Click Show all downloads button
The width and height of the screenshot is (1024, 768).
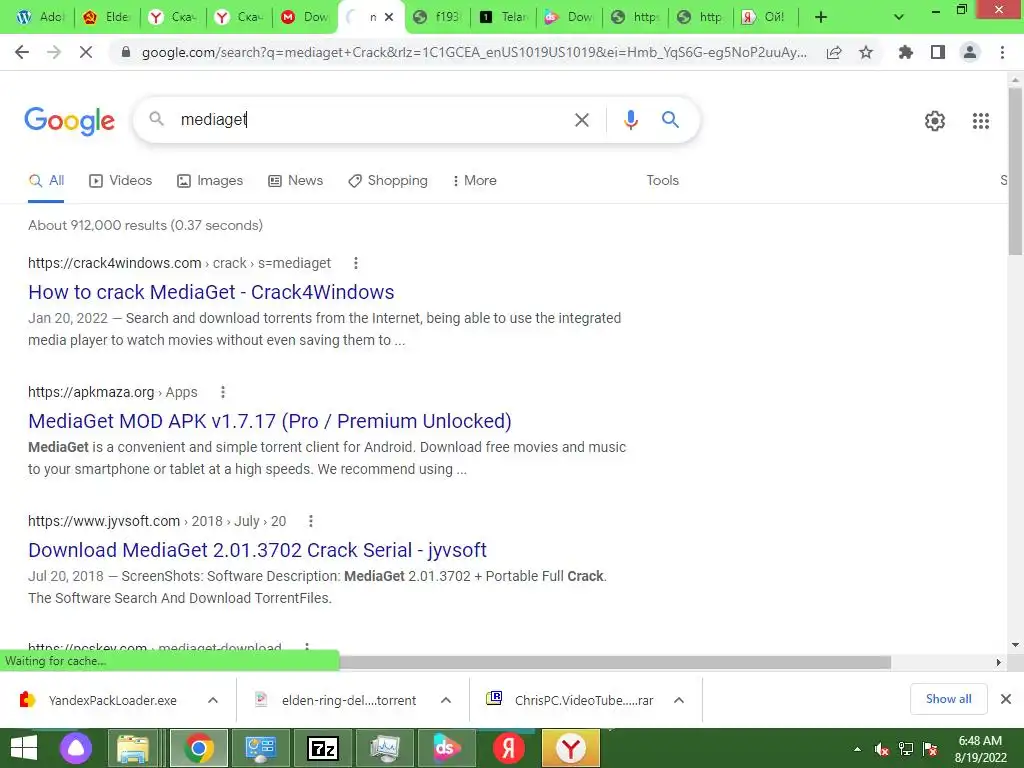pyautogui.click(x=948, y=699)
